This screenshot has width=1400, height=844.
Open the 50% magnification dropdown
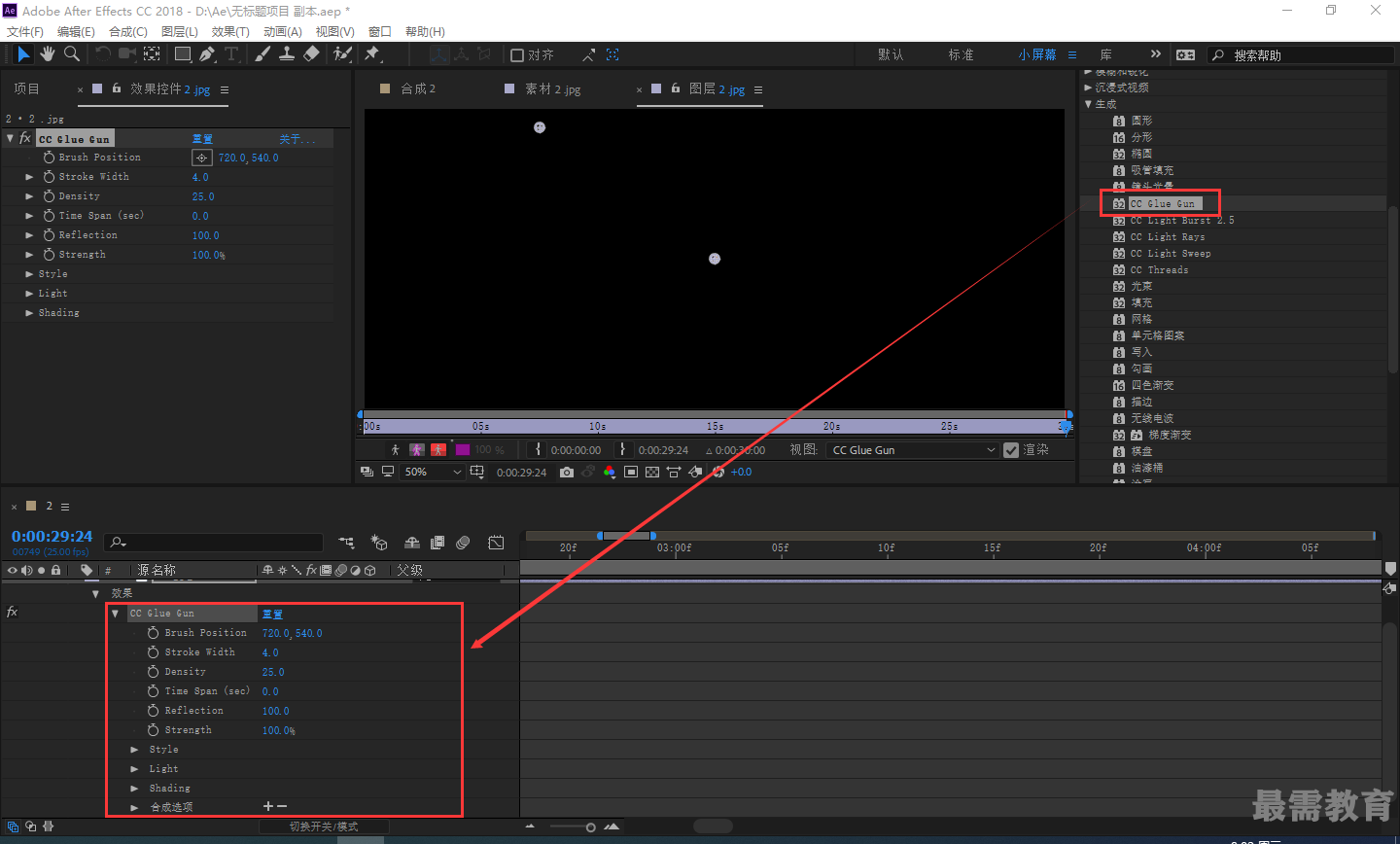tap(434, 472)
